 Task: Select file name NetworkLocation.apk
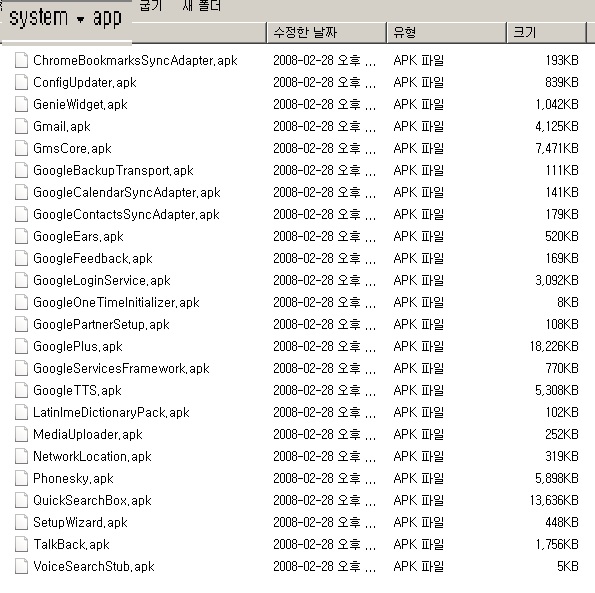[92, 456]
